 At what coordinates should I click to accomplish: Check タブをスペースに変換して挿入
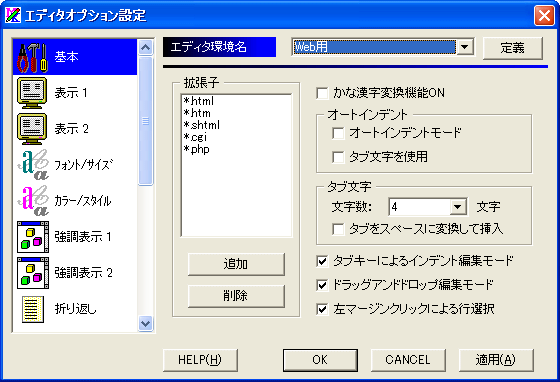338,229
